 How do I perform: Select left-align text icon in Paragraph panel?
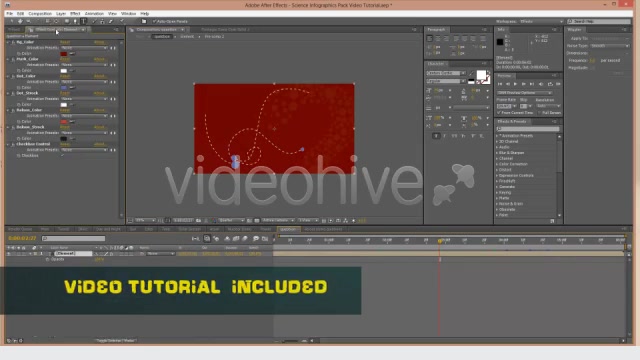[x=429, y=39]
